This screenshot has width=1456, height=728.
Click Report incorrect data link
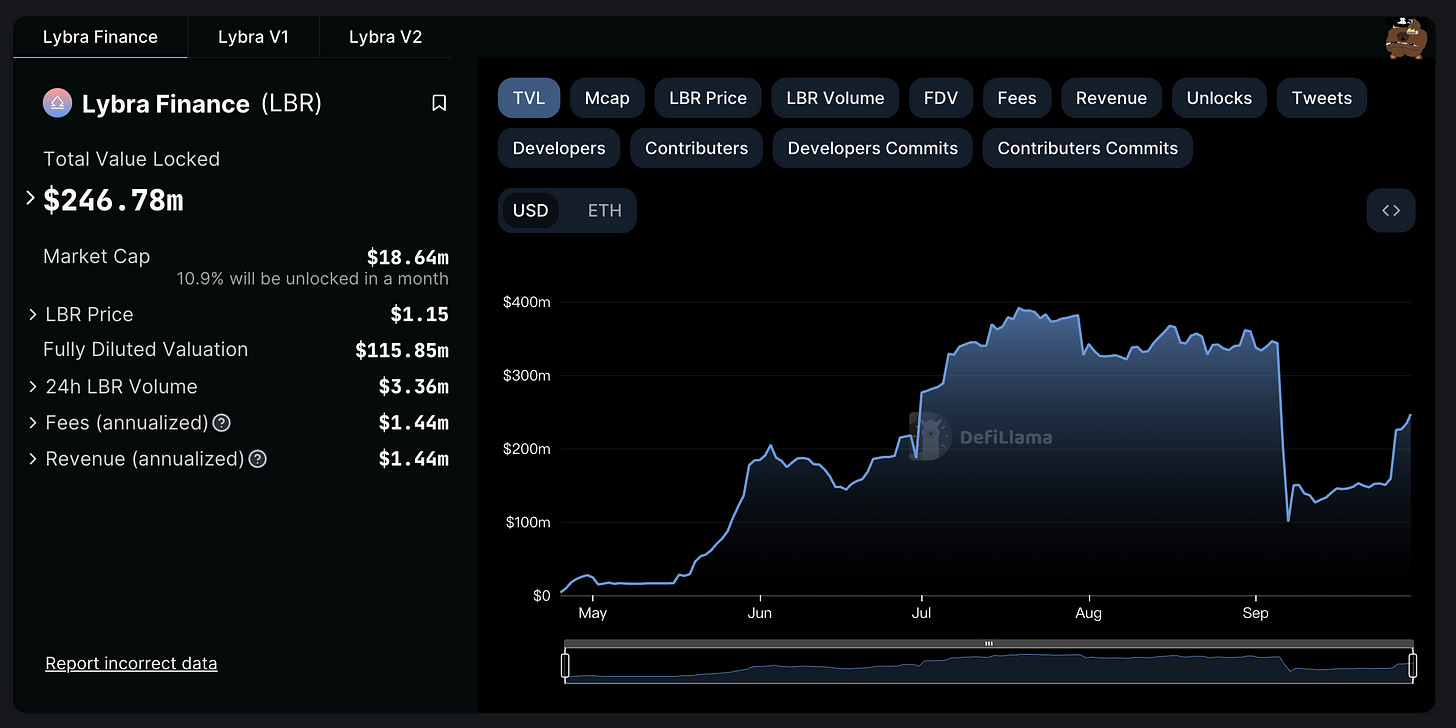pyautogui.click(x=131, y=663)
